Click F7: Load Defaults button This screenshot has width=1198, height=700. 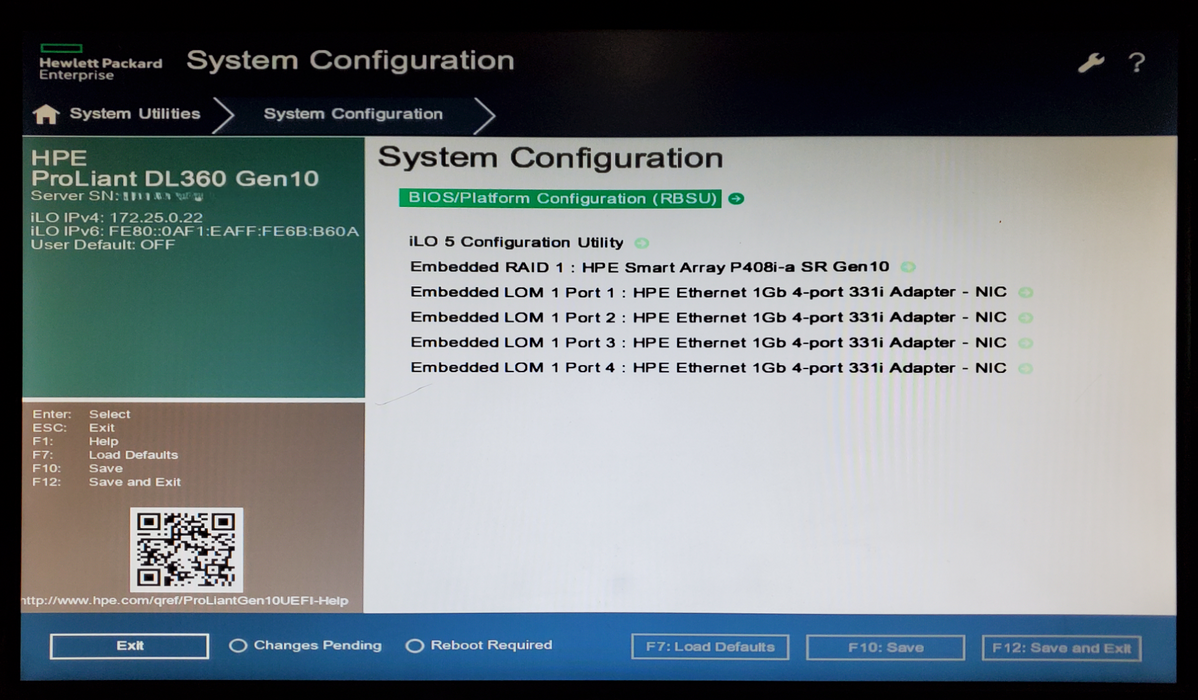(711, 647)
